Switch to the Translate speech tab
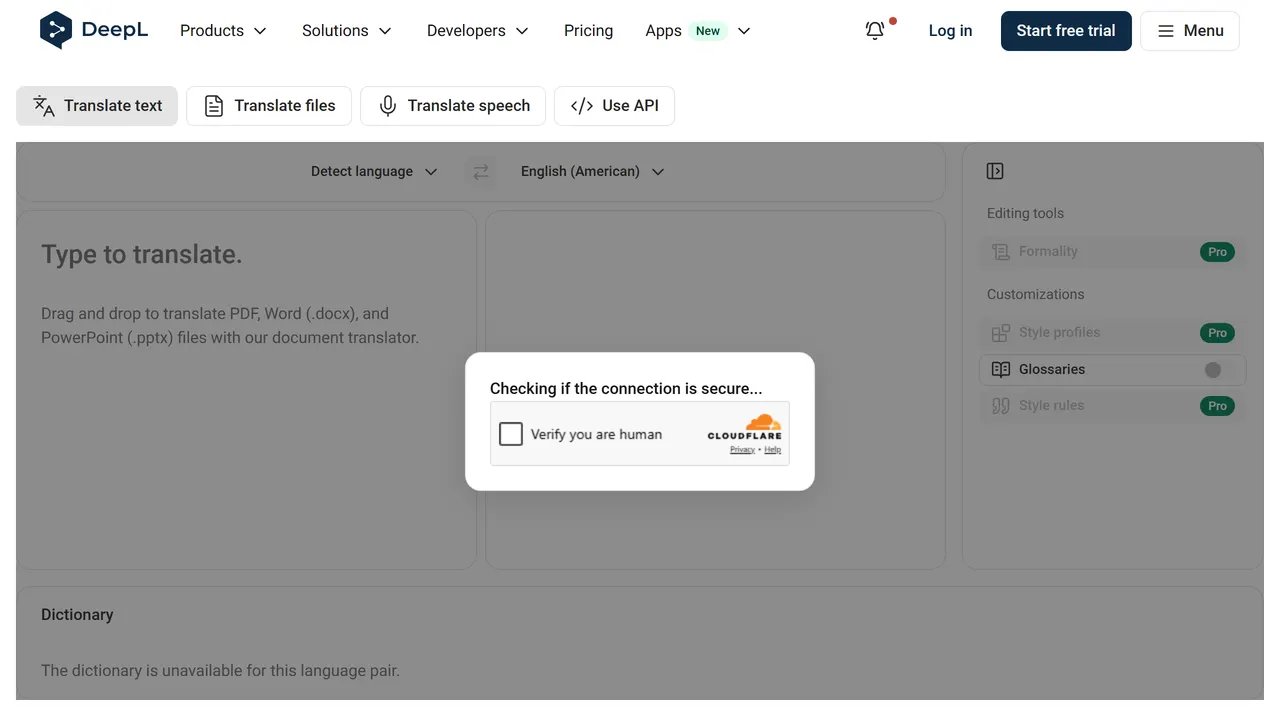Screen dimensions: 1280x720 pos(453,106)
